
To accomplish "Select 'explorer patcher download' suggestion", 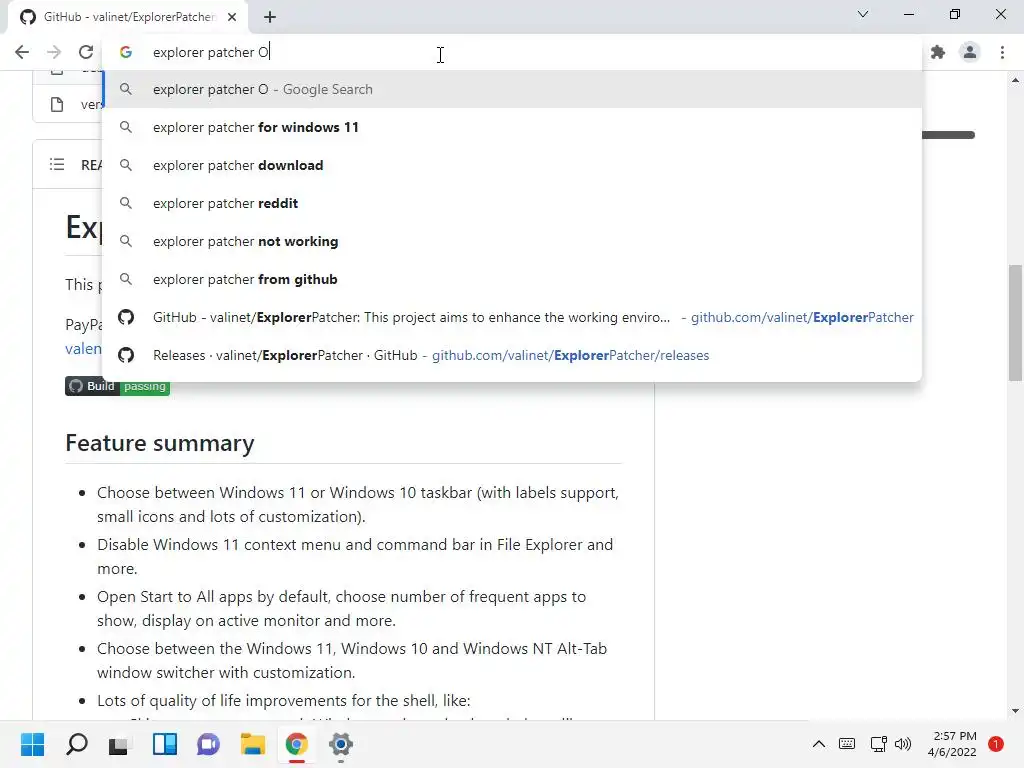I will pos(513,165).
